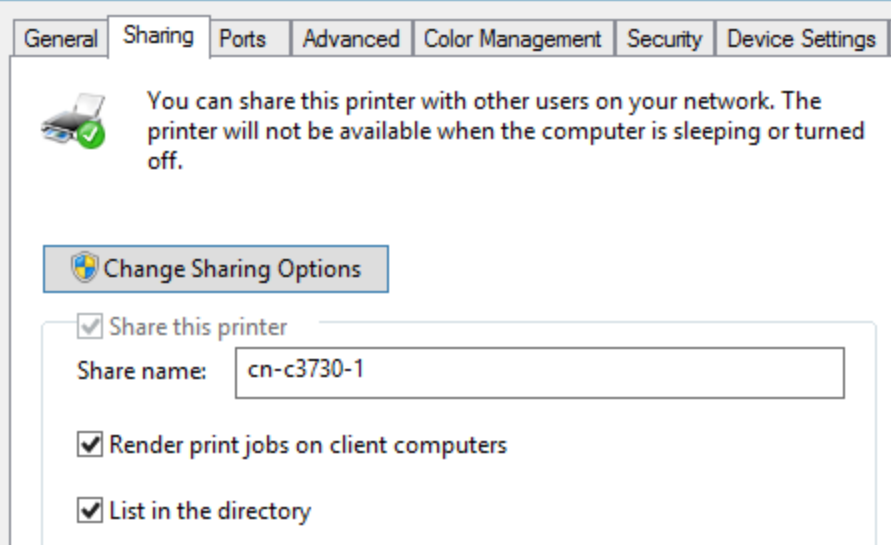The image size is (891, 545).
Task: Switch to the Security tab
Action: 664,39
